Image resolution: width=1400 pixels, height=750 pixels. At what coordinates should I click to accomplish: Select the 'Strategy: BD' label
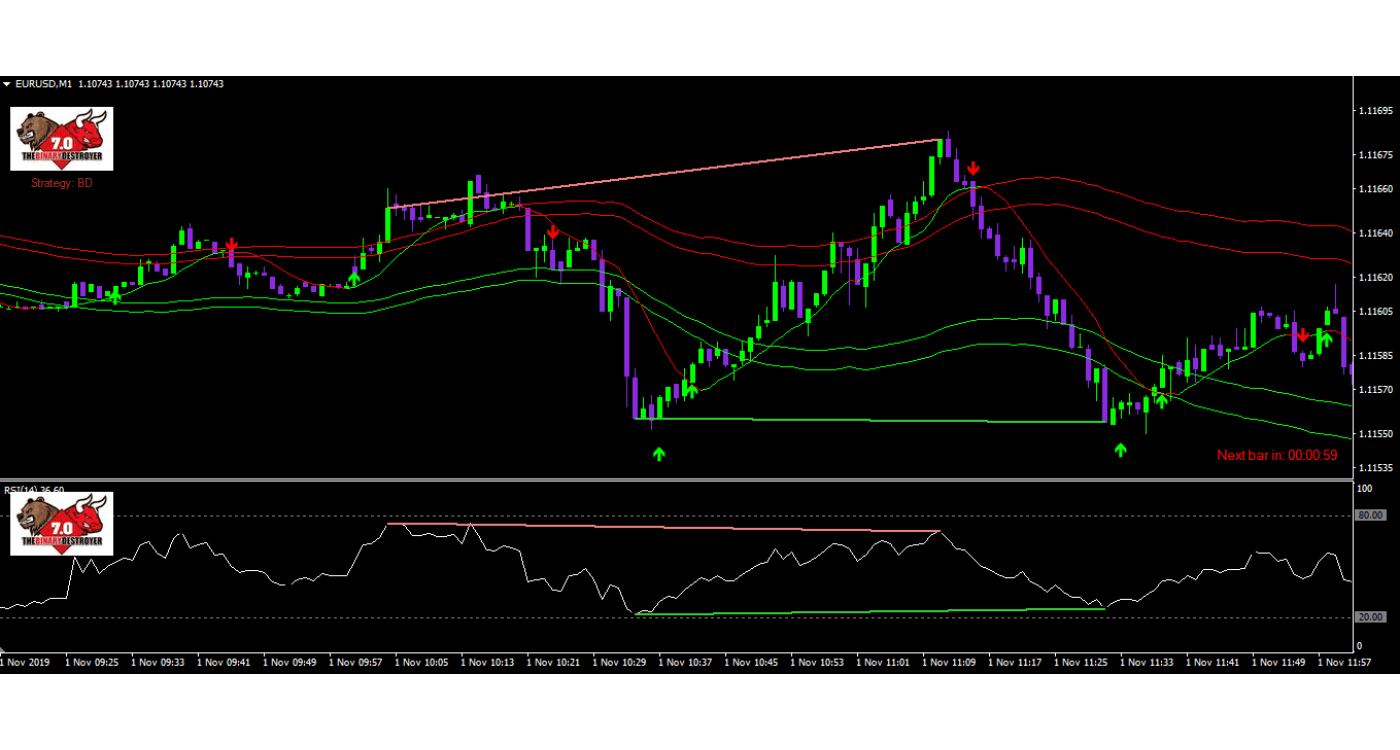coord(62,183)
